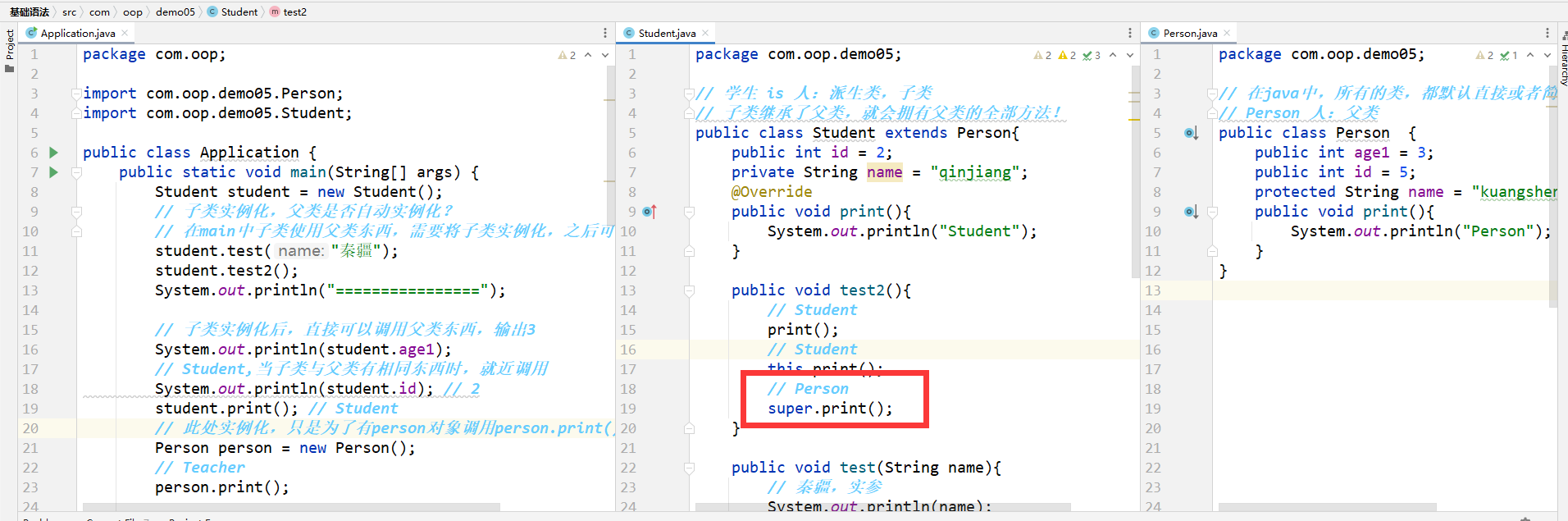Click the overridden marker beside class Person
Image resolution: width=1568 pixels, height=521 pixels.
1192,133
